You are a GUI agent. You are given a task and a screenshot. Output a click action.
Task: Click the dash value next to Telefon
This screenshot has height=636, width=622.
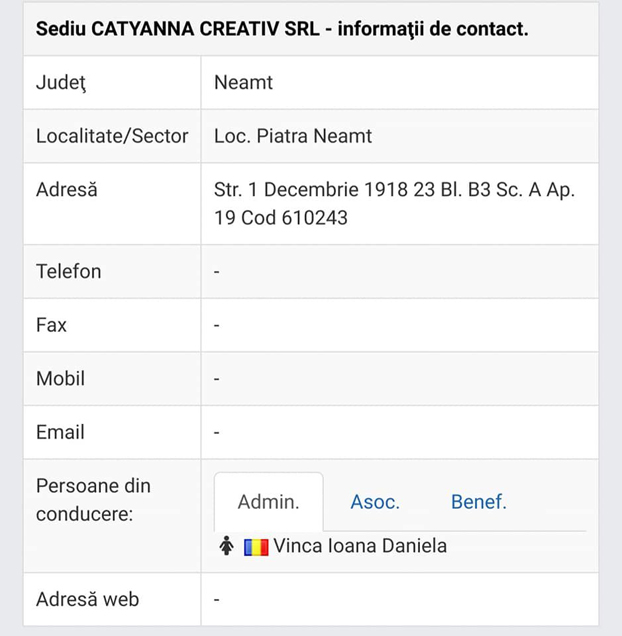(217, 272)
